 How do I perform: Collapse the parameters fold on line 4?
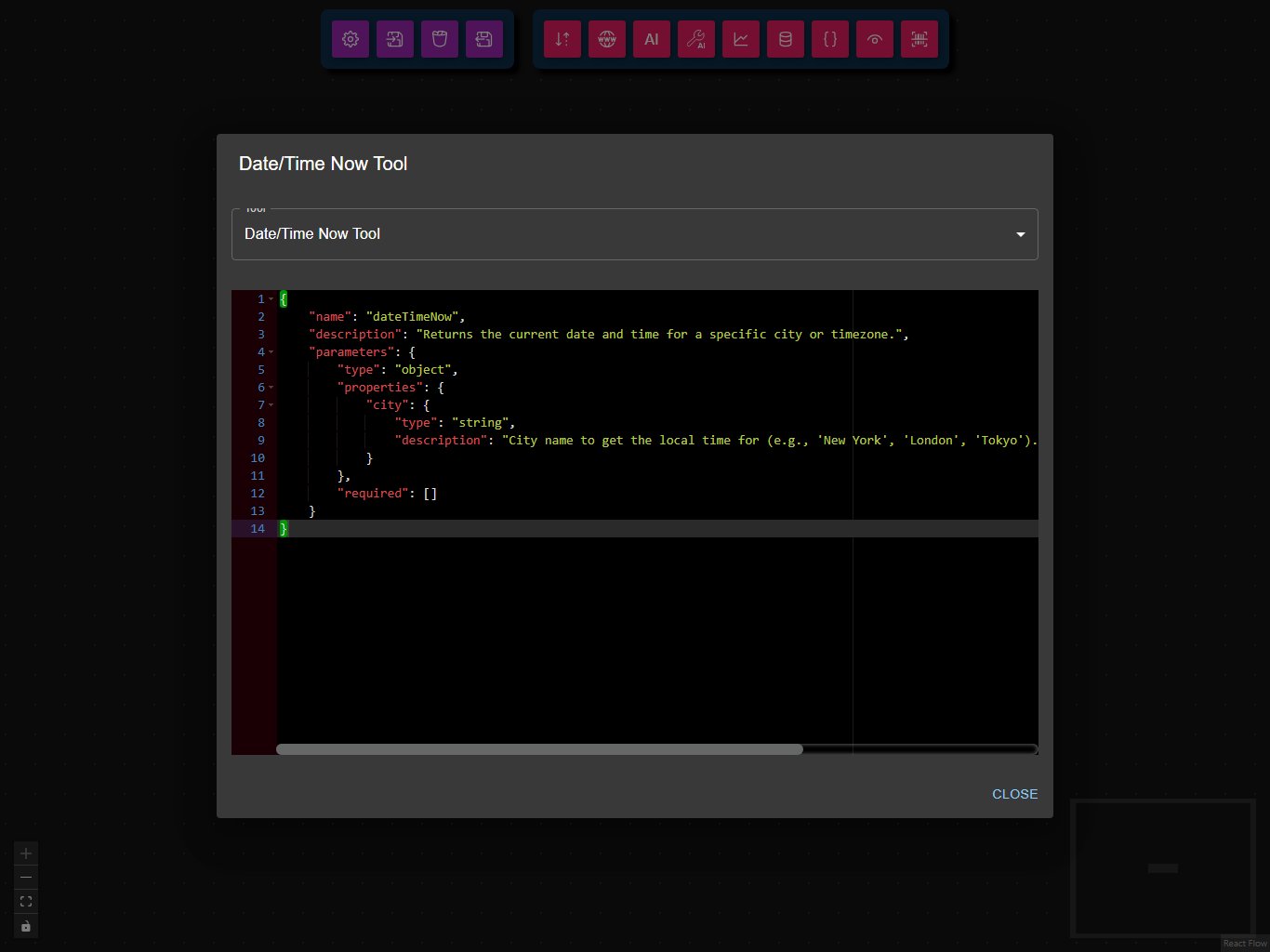[x=271, y=352]
